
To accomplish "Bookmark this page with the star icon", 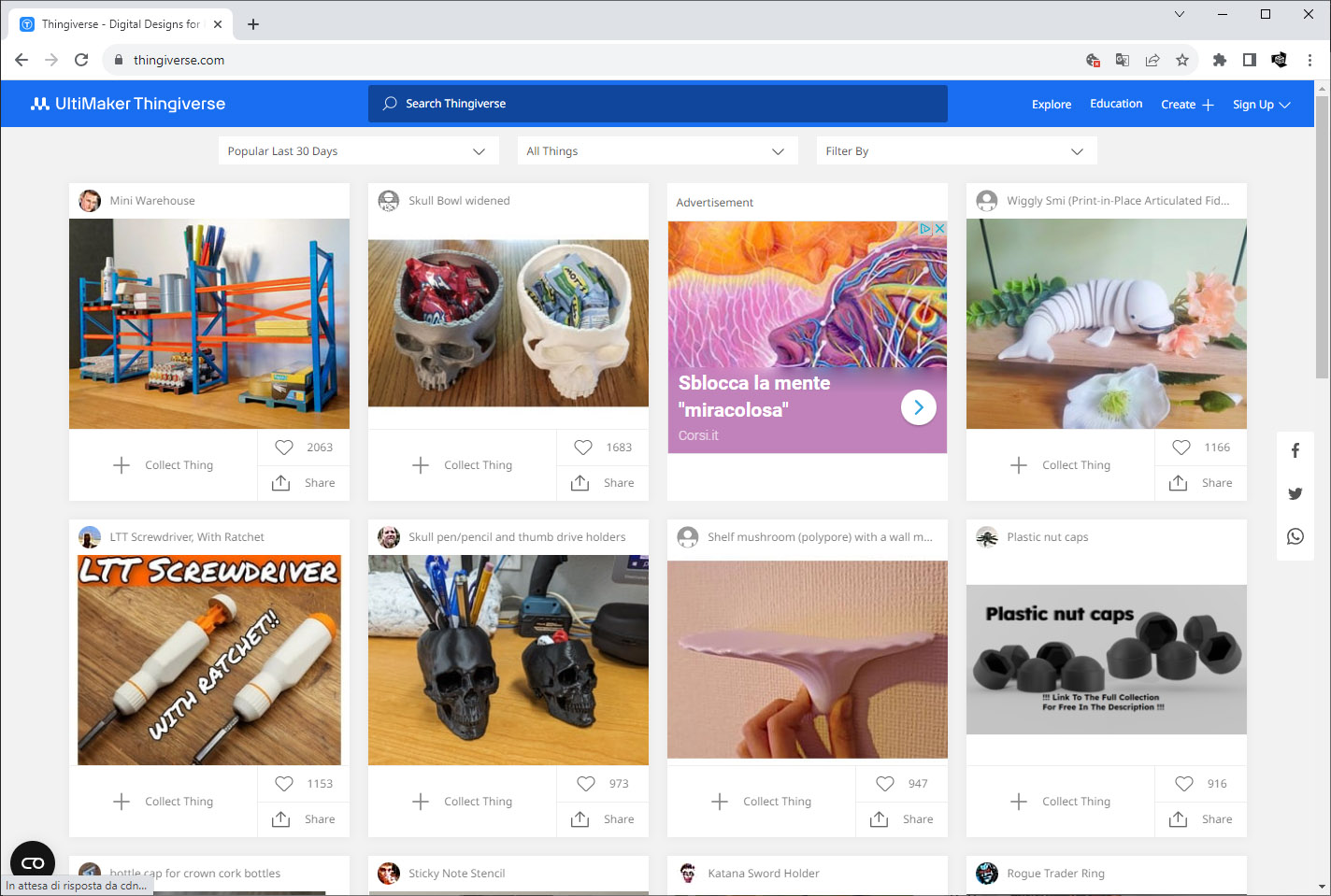I will click(x=1182, y=60).
